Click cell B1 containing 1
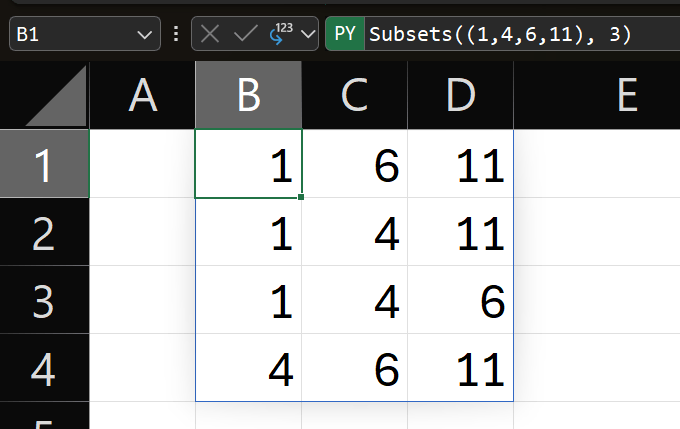680x429 pixels. pyautogui.click(x=248, y=164)
